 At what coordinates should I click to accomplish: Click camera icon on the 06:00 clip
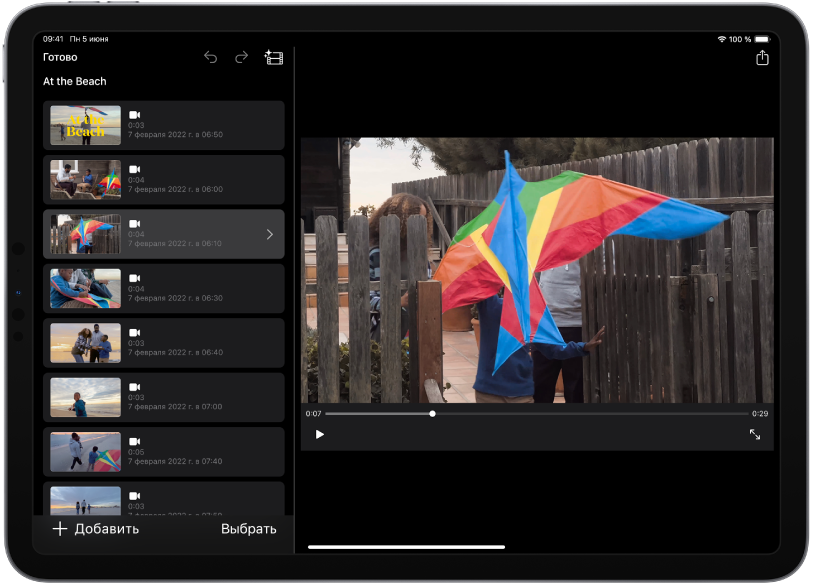coord(135,169)
